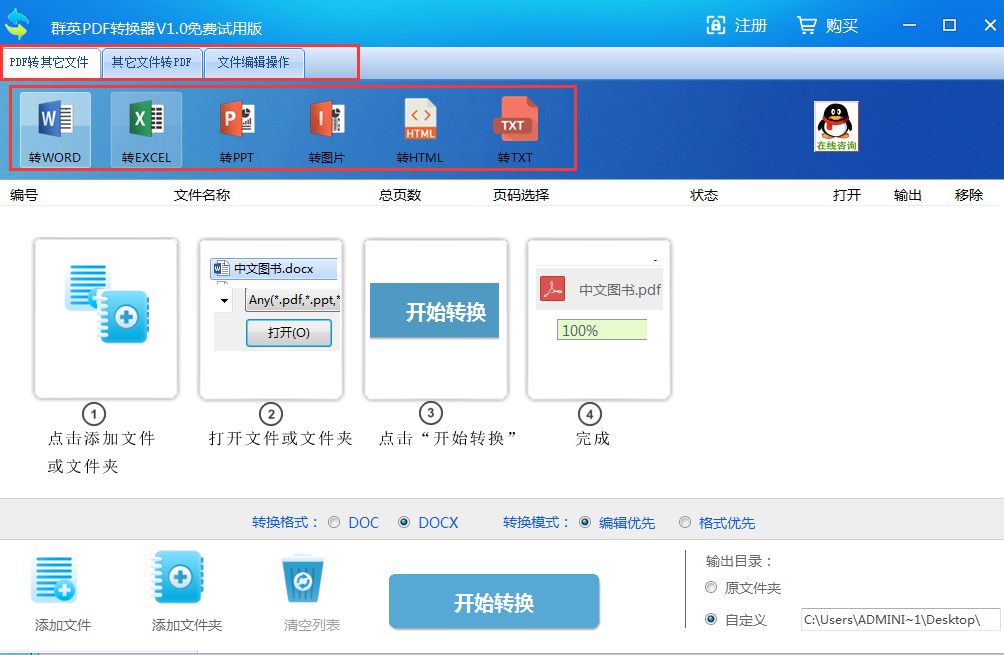Screen dimensions: 1004x655
Task: Click the step 4 完成 illustration card
Action: [x=599, y=318]
